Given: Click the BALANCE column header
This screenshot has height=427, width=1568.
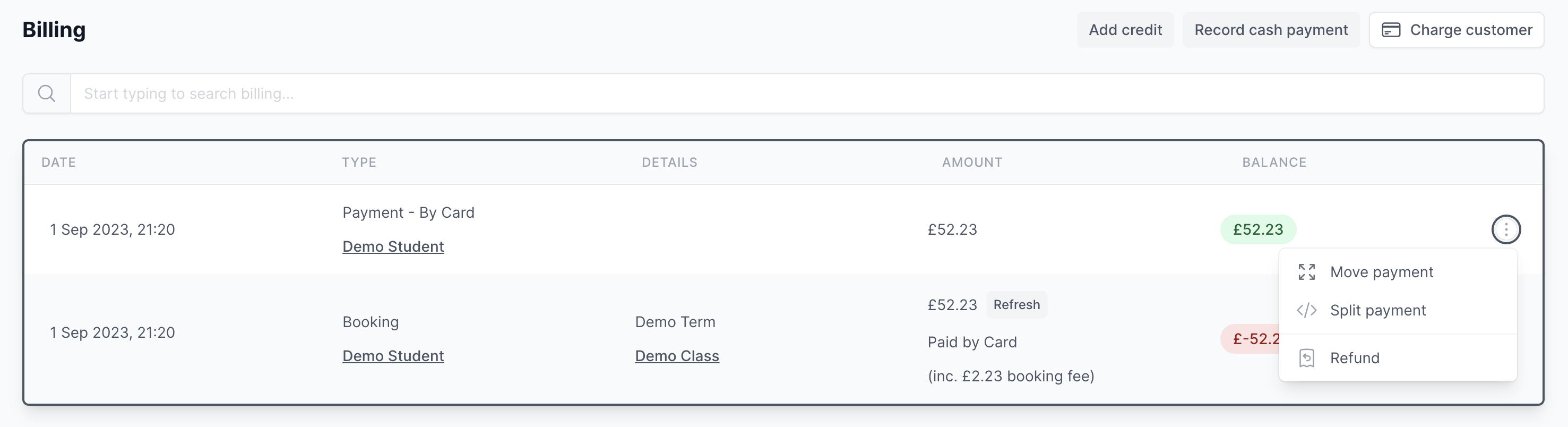Looking at the screenshot, I should pos(1274,162).
